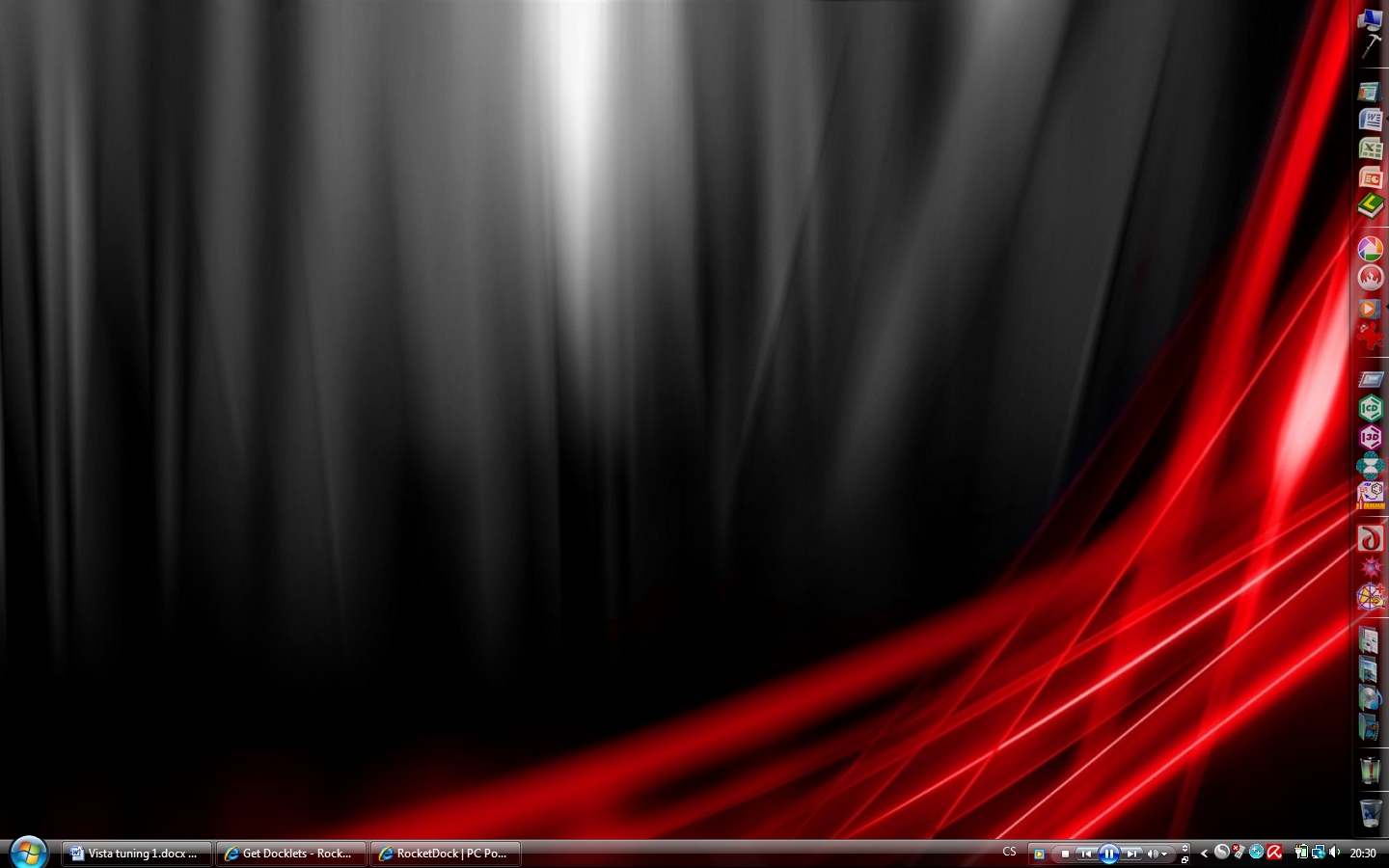Screen dimensions: 1389x868
Task: Open the system volume tray icon
Action: coord(1335,852)
